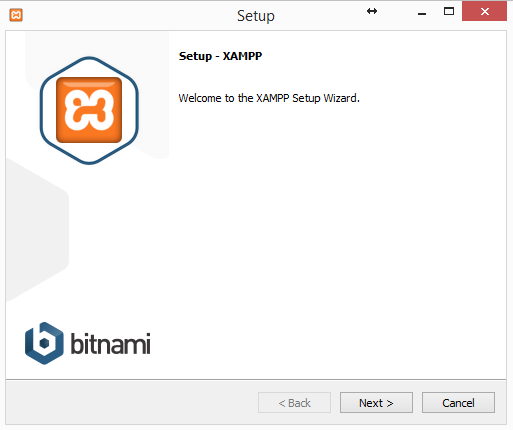Image resolution: width=513 pixels, height=430 pixels.
Task: Minimize the Setup window
Action: pos(422,12)
